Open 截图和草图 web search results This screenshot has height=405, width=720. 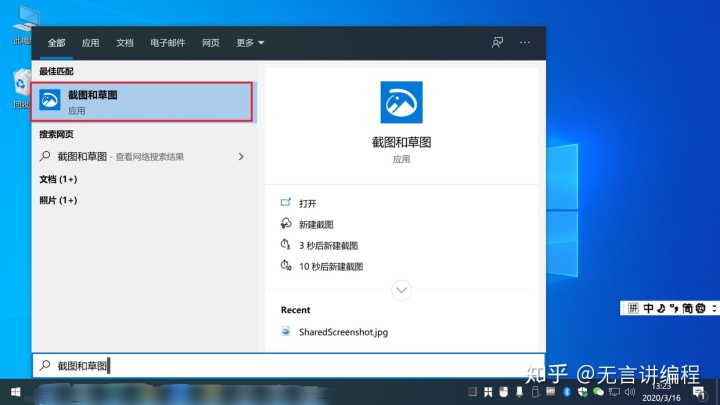click(x=142, y=157)
